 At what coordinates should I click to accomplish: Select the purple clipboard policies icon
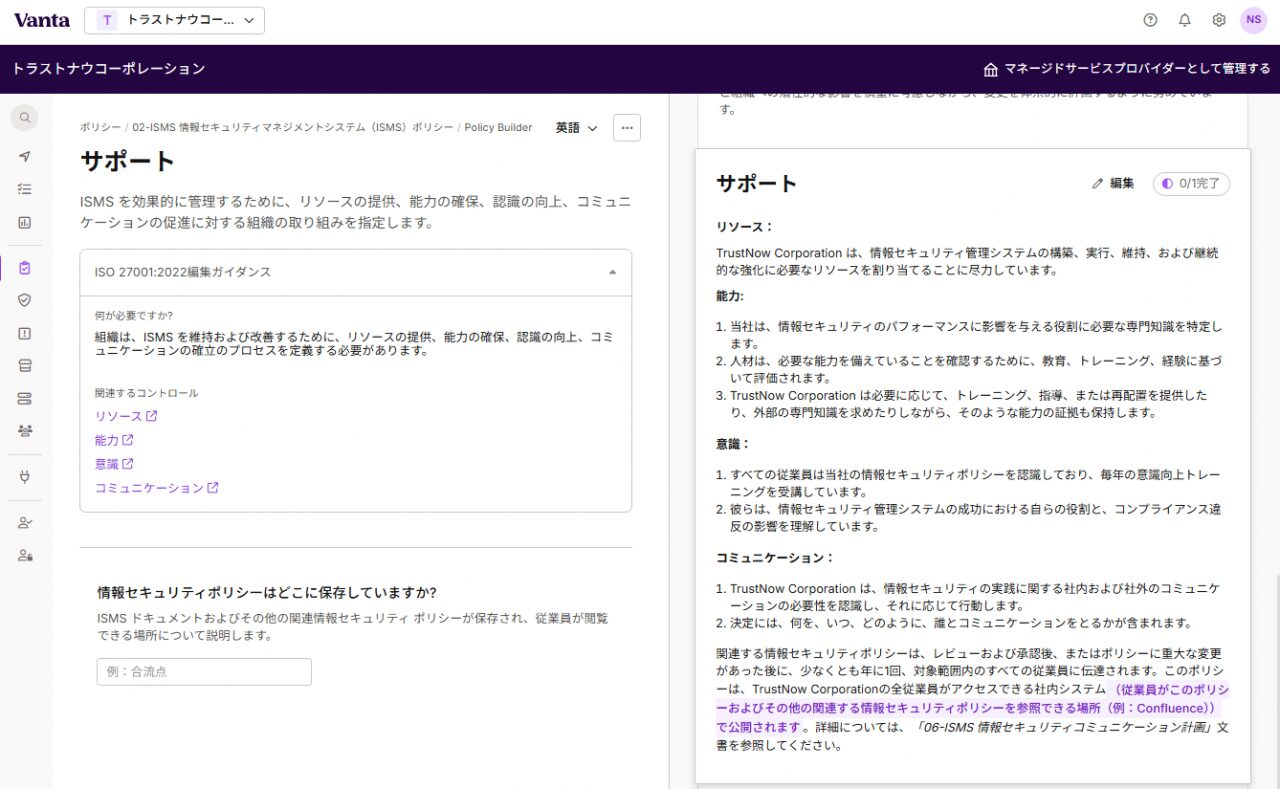coord(25,268)
